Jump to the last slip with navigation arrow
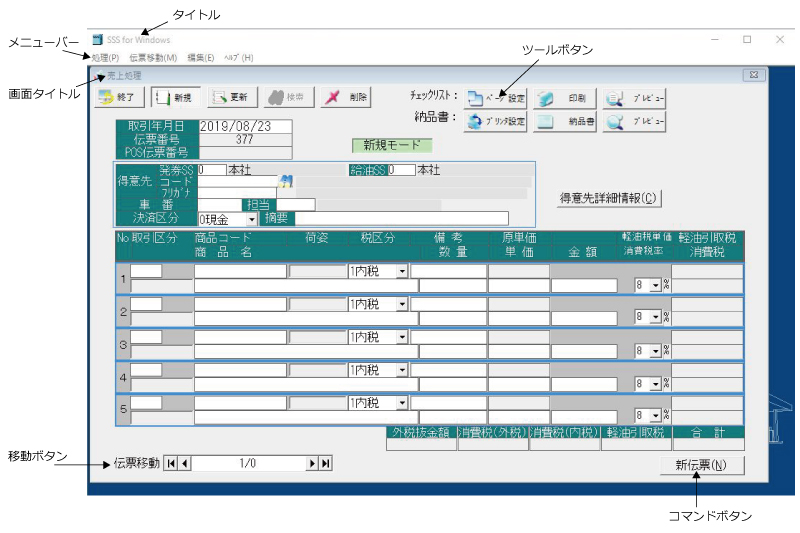 click(325, 463)
